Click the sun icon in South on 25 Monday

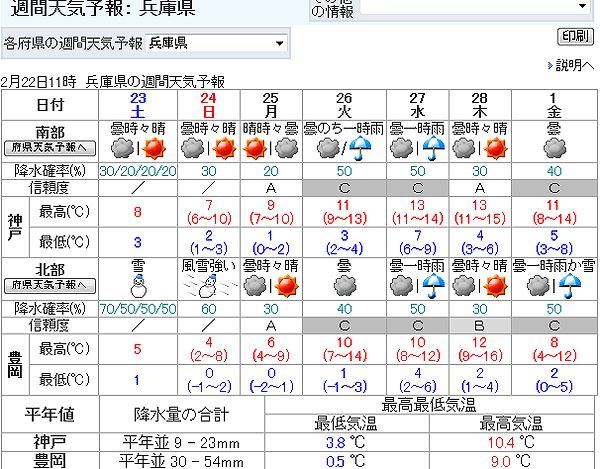pos(254,148)
